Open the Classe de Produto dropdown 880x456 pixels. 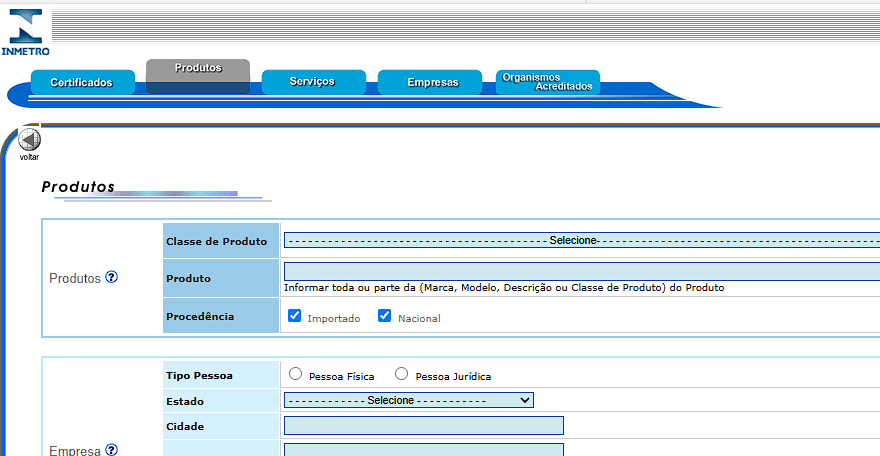(582, 240)
